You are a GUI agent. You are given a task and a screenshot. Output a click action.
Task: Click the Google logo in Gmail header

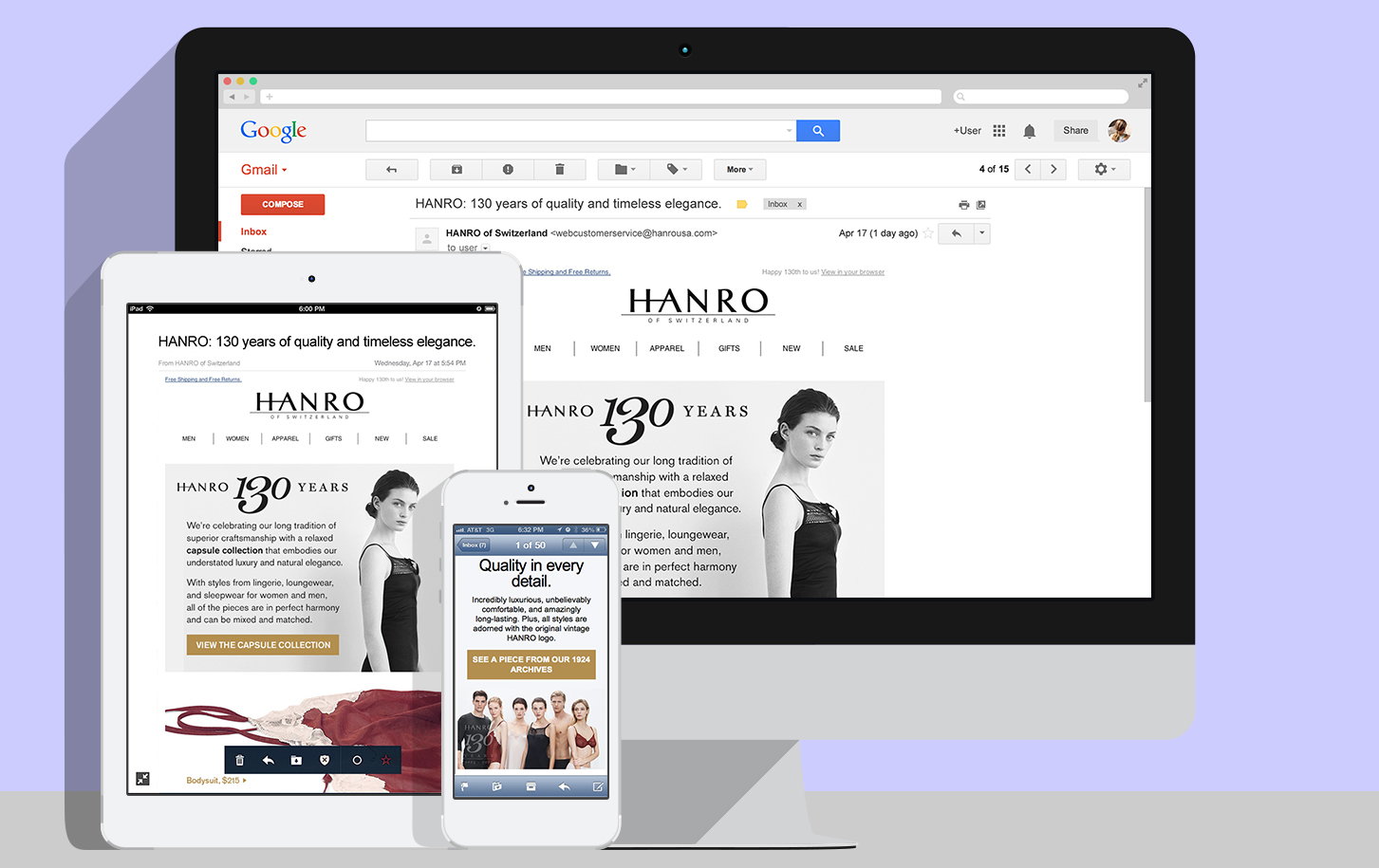pos(273,131)
